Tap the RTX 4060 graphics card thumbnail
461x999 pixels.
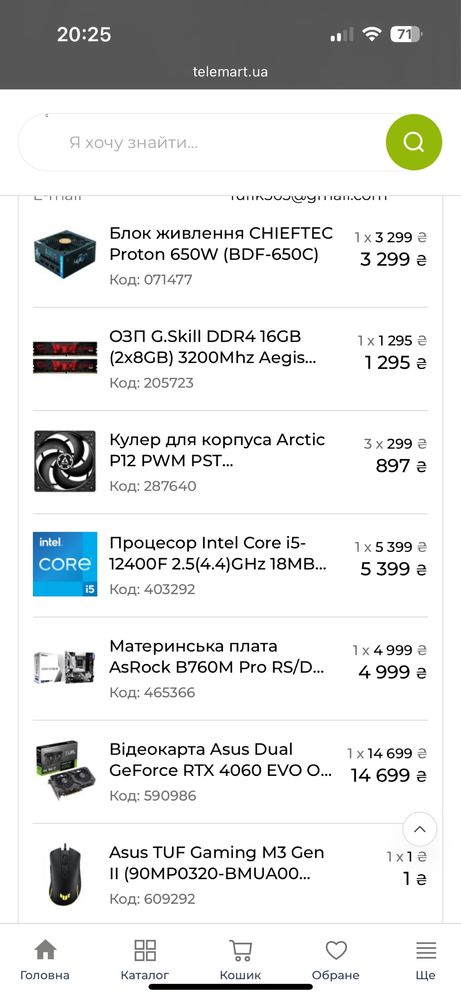click(x=65, y=770)
